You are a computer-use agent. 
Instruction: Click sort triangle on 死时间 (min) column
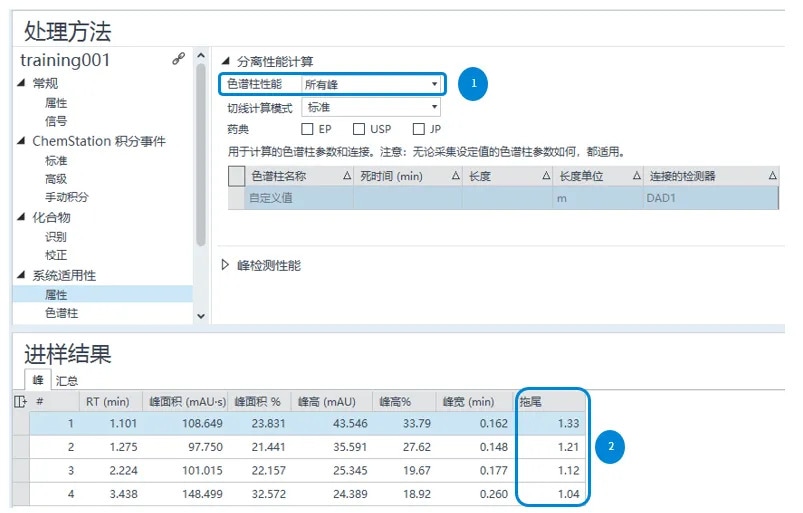point(455,176)
